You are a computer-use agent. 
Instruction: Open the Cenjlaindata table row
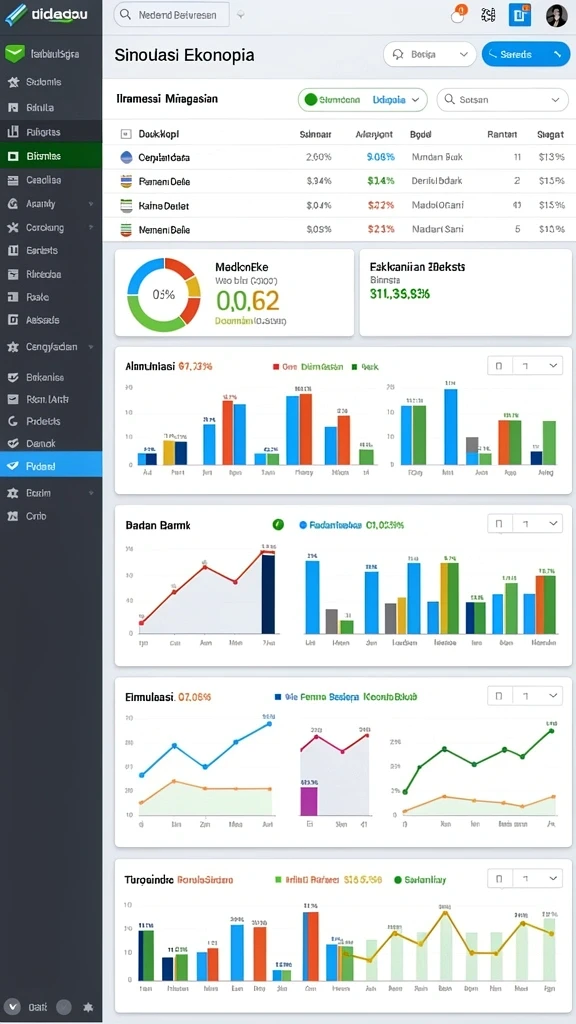coord(340,157)
